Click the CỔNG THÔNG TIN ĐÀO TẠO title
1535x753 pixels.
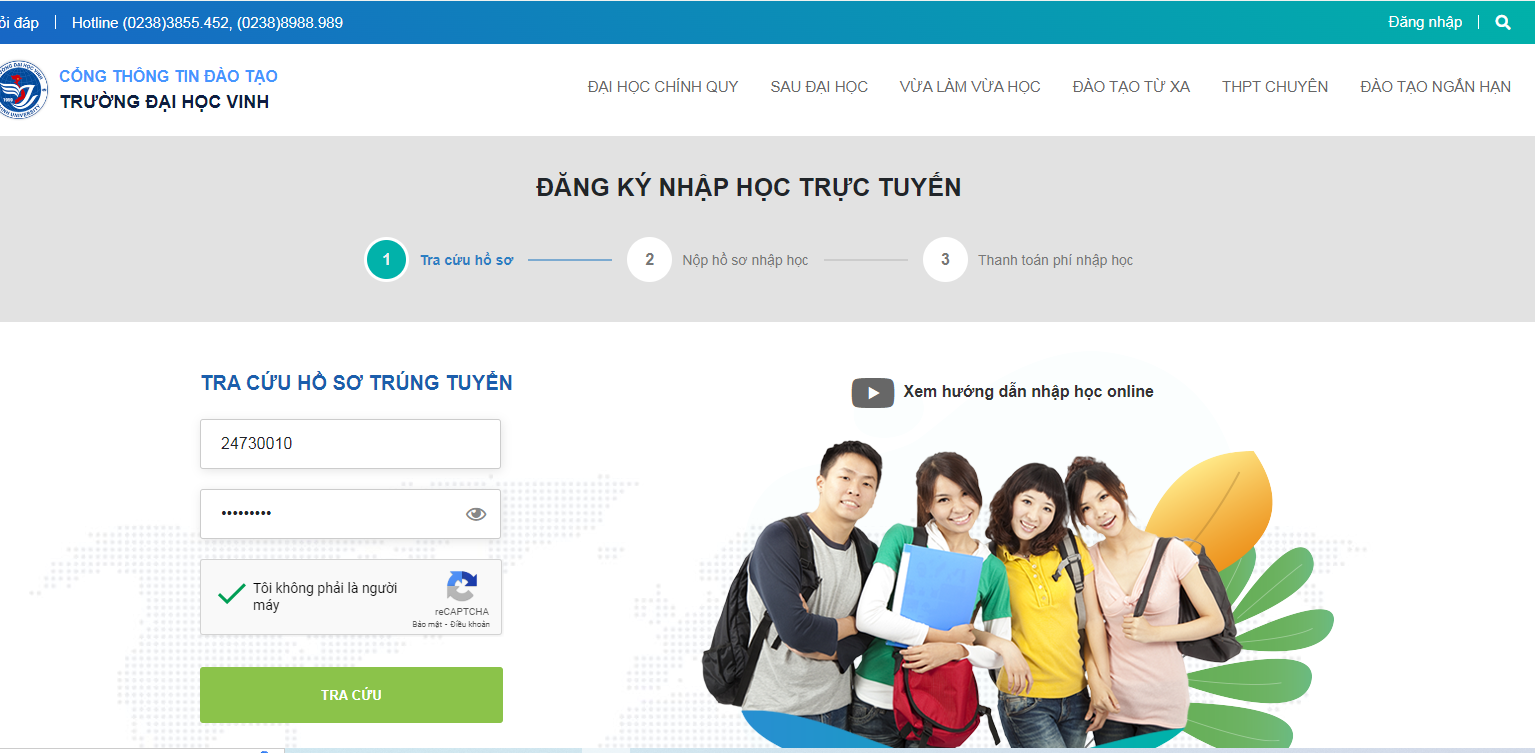click(x=168, y=76)
